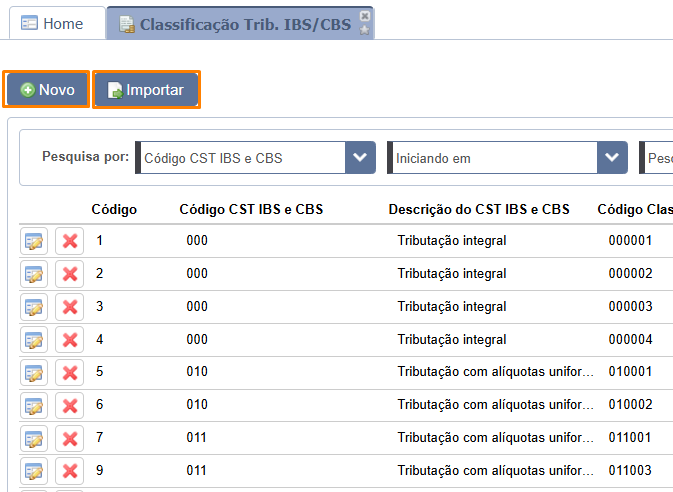Delete the record with code 1
This screenshot has width=673, height=492.
[x=70, y=241]
